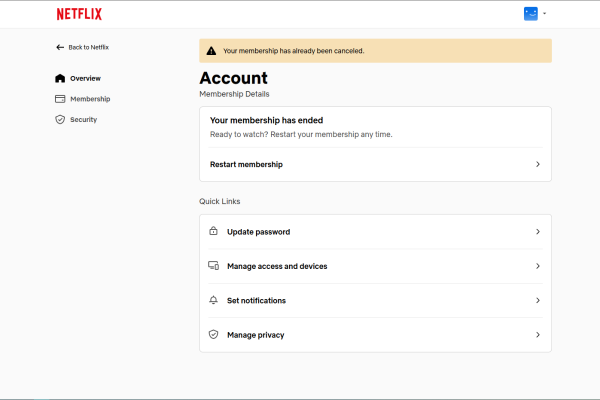This screenshot has height=400, width=600.
Task: Click the back arrow icon
Action: [x=60, y=47]
